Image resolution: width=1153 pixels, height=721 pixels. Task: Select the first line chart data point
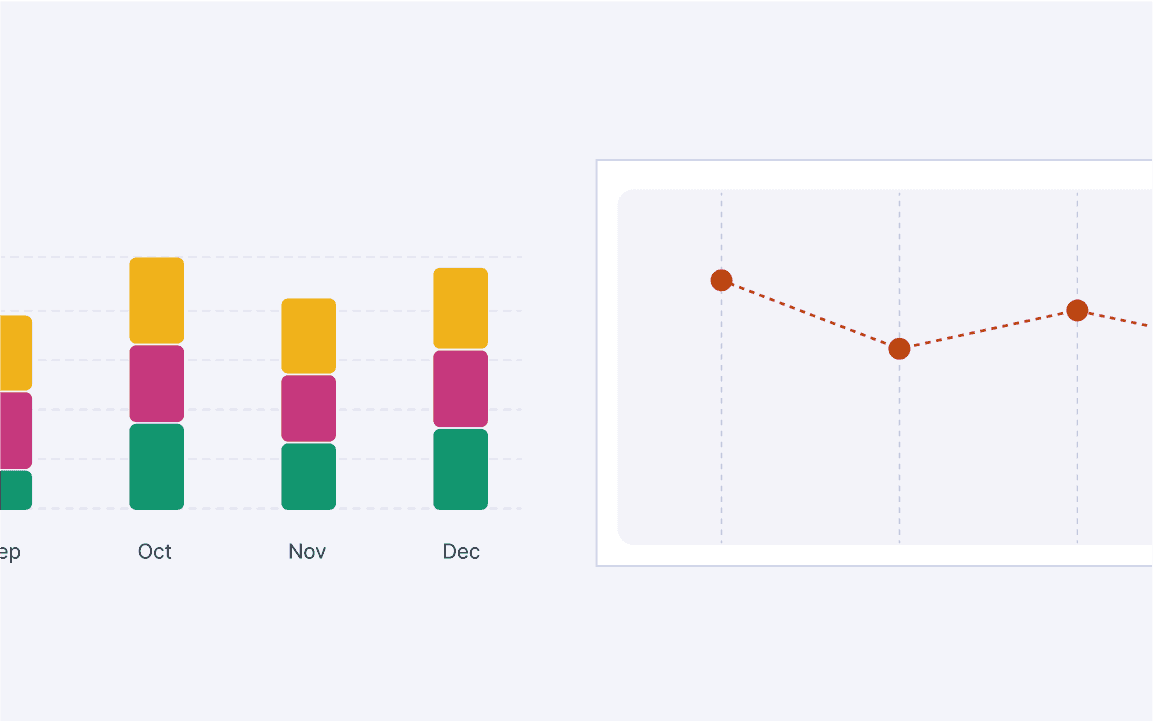pos(721,280)
